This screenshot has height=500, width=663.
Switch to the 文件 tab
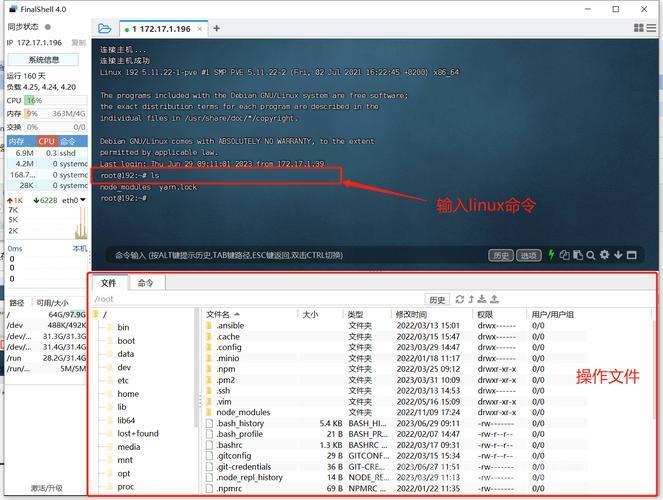(x=109, y=283)
